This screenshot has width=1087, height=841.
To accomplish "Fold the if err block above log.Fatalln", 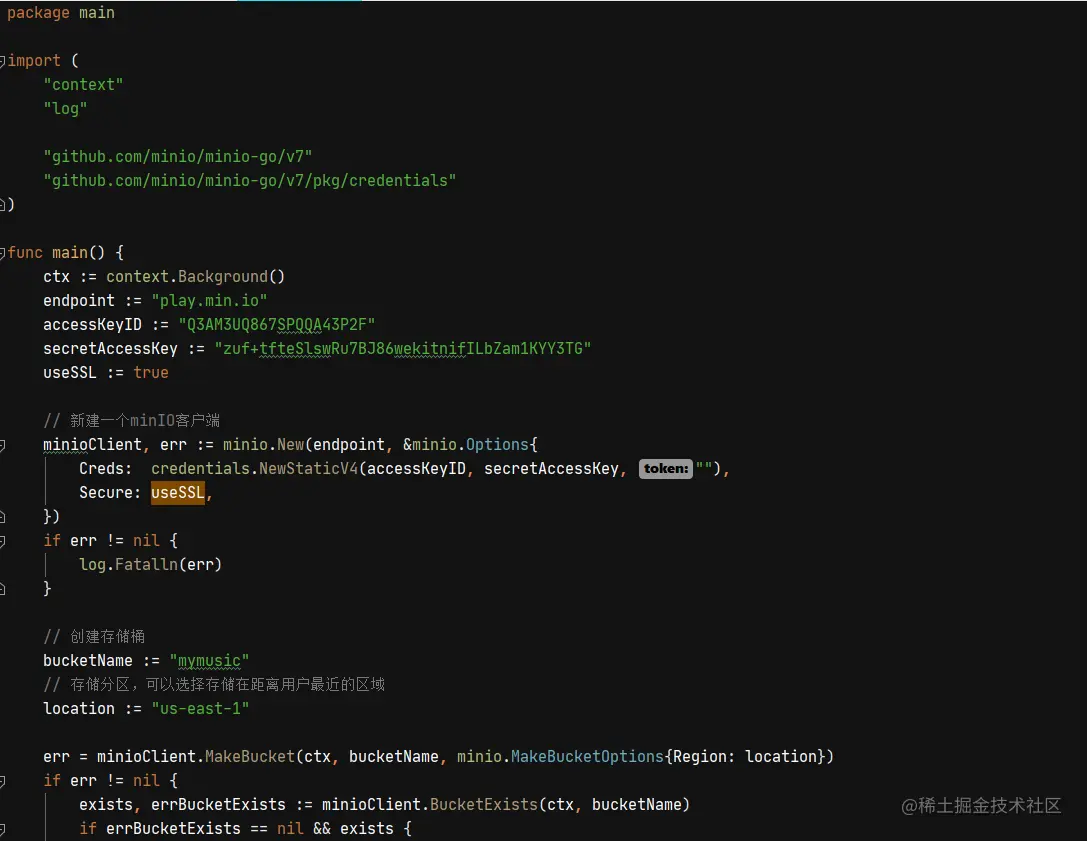I will point(3,541).
